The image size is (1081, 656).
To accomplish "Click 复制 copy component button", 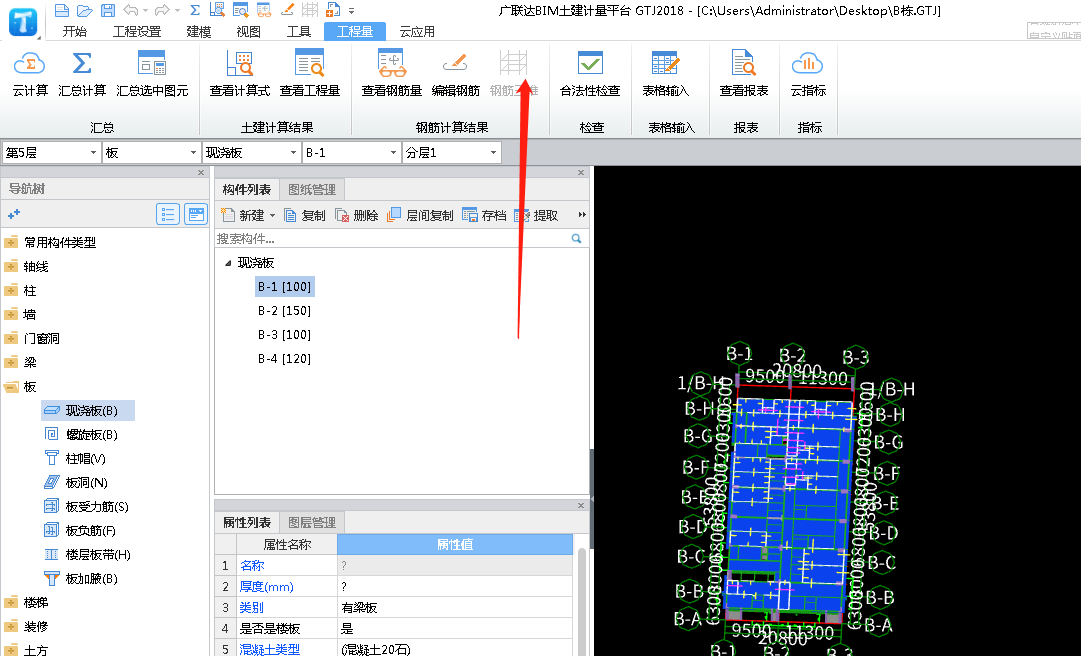I will [305, 216].
